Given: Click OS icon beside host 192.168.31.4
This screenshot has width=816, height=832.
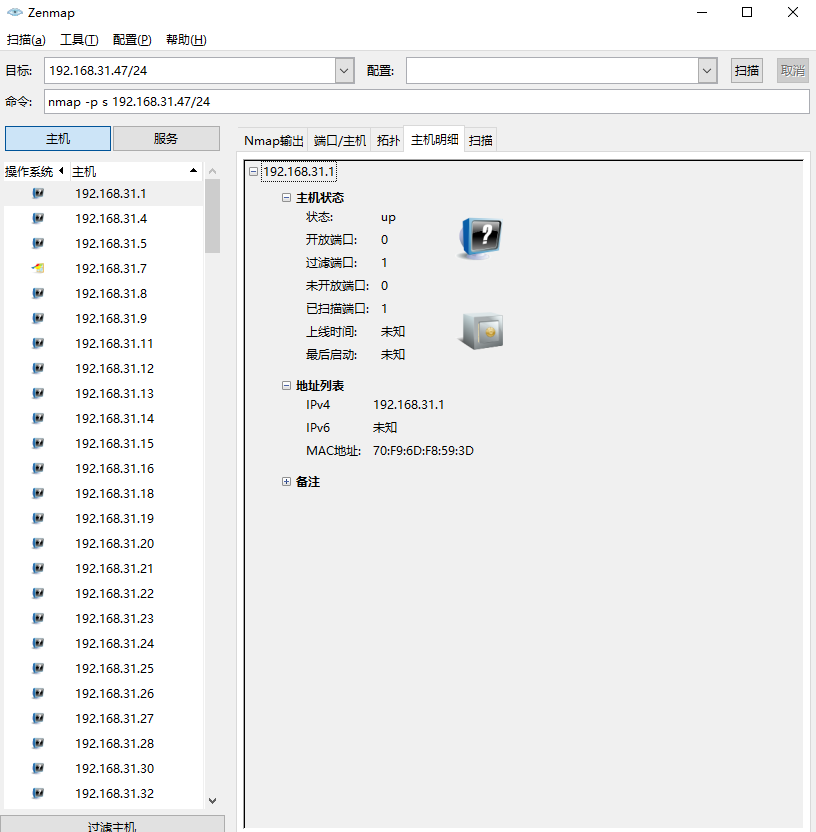Looking at the screenshot, I should (38, 218).
